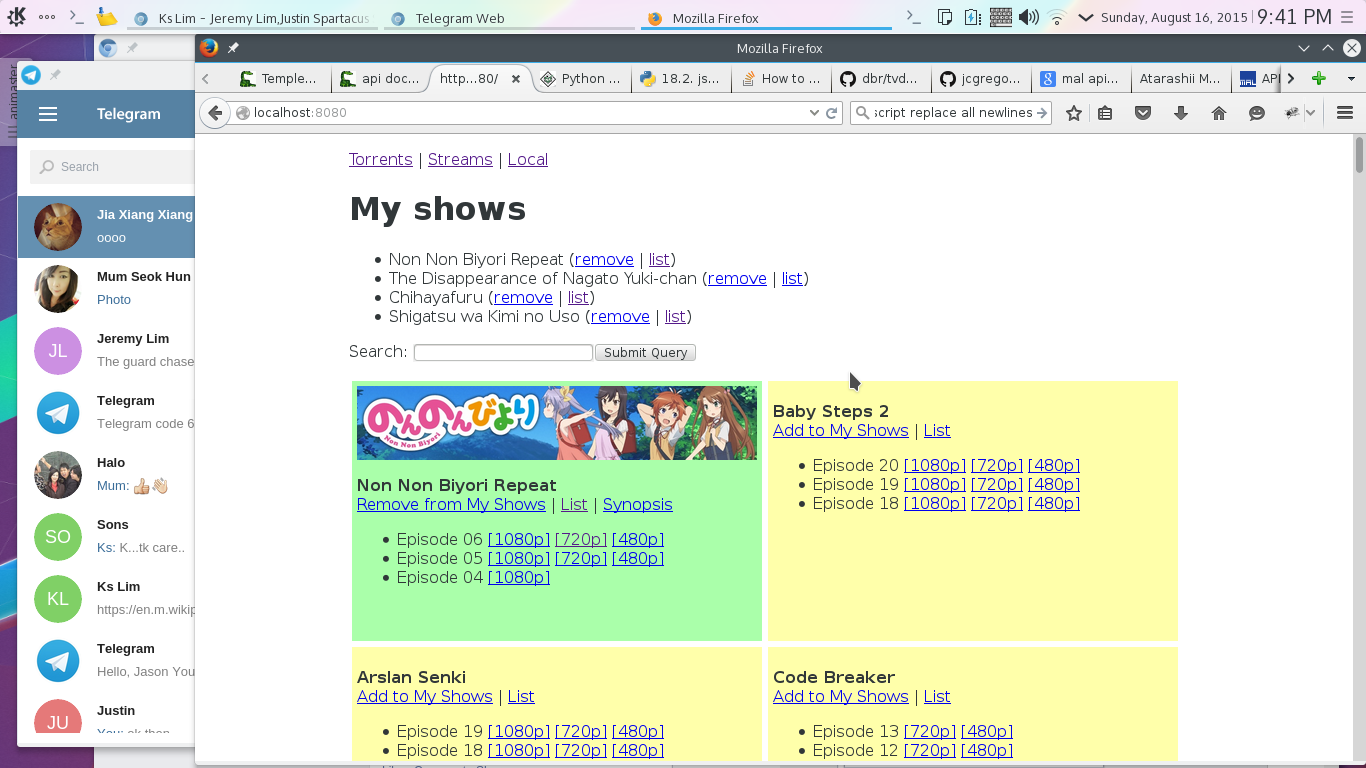Click the clipboard tray icon

coord(945,17)
